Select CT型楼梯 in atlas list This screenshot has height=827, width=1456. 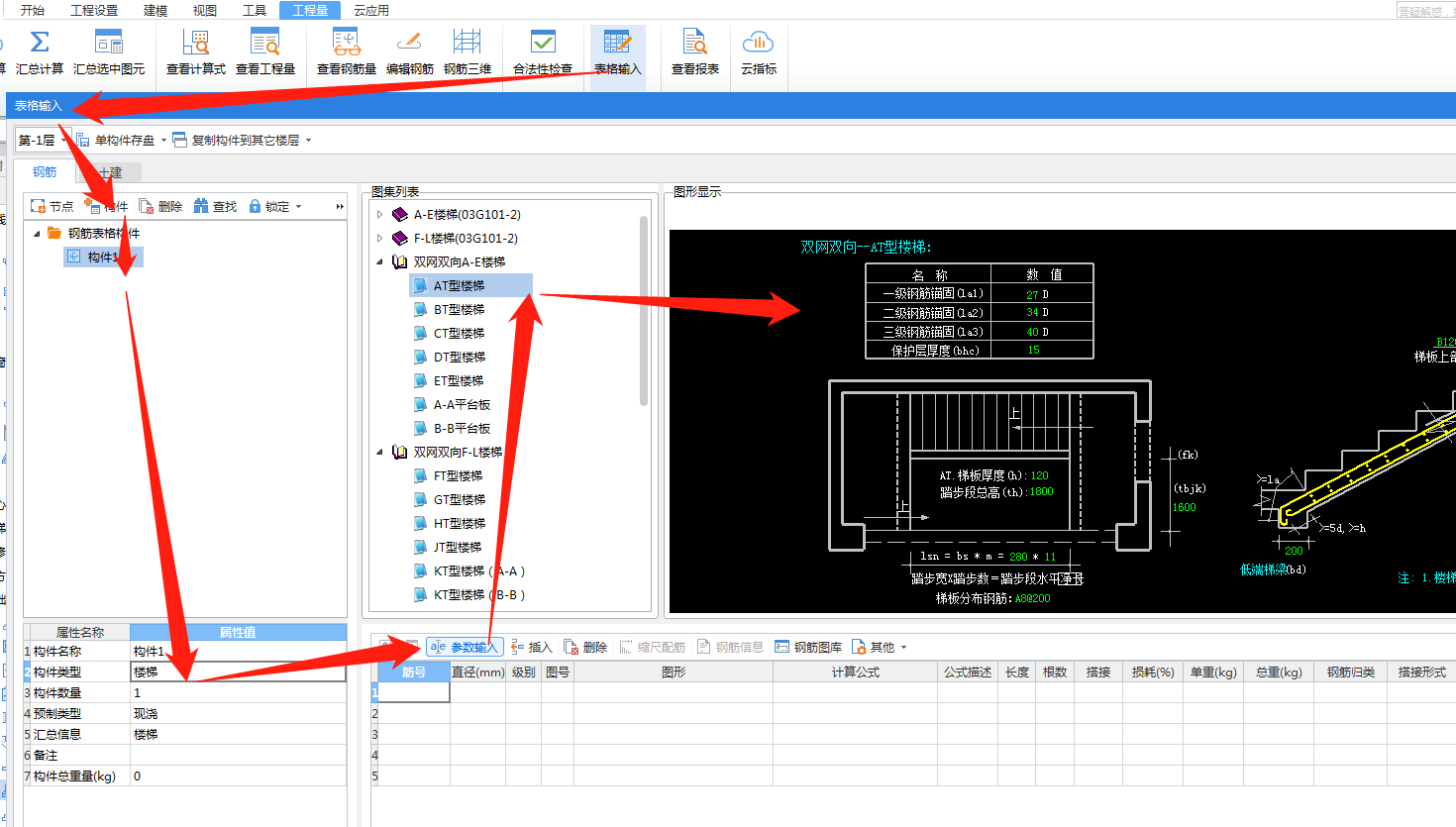459,333
